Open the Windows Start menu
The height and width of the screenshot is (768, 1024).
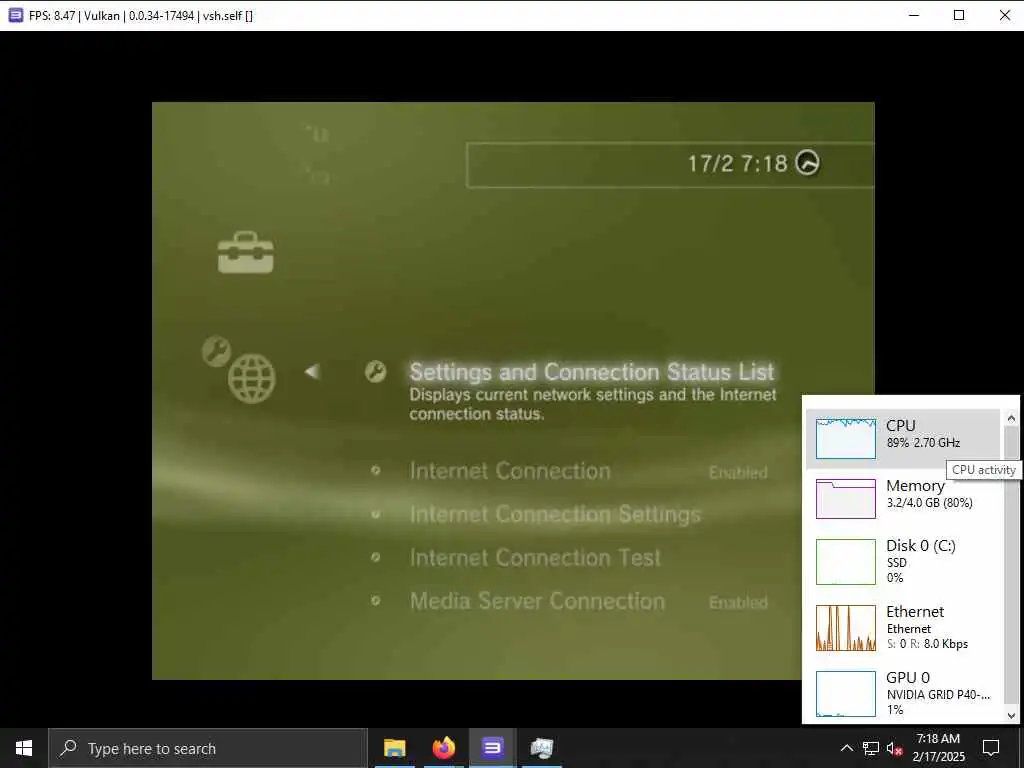[24, 748]
